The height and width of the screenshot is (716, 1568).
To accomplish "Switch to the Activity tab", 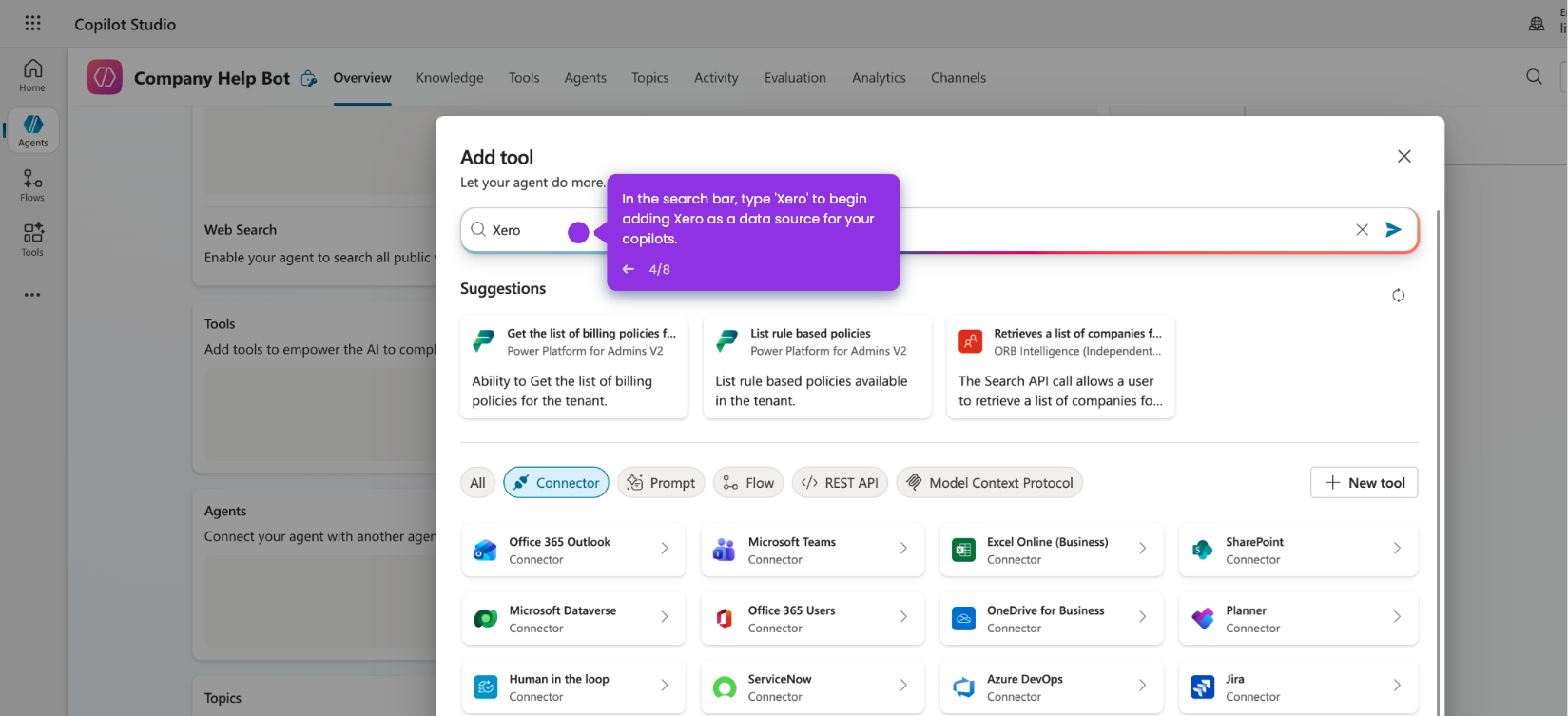I will (716, 78).
